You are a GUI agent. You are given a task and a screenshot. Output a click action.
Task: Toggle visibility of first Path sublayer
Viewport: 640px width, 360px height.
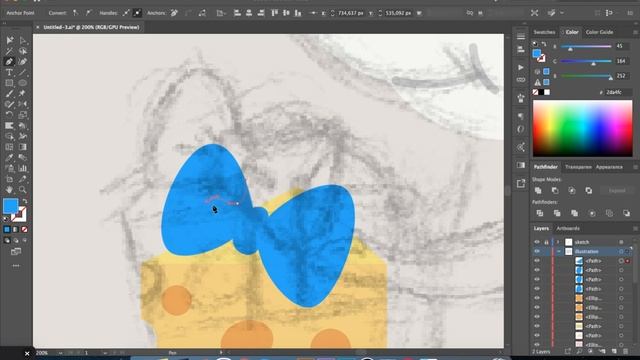pos(537,260)
